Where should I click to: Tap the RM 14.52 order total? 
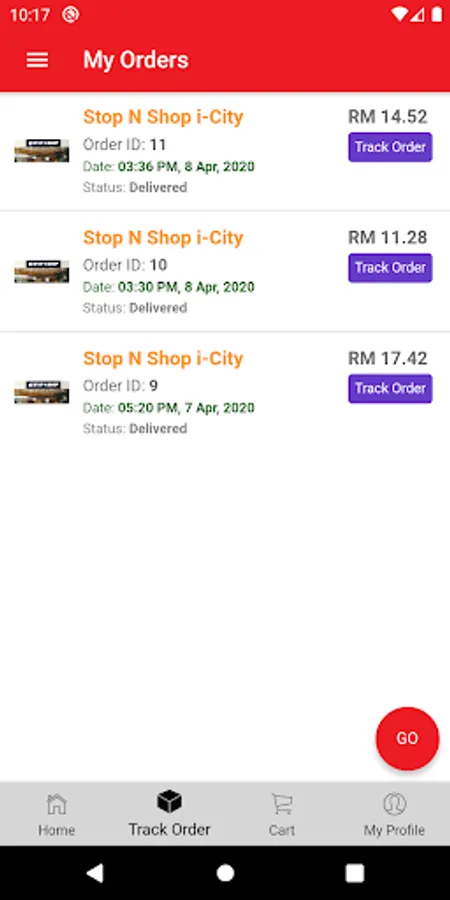(388, 117)
